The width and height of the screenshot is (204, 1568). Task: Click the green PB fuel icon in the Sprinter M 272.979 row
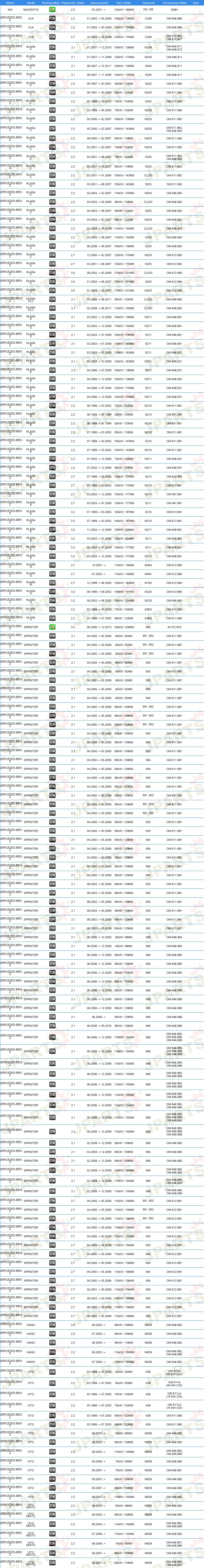[x=52, y=627]
